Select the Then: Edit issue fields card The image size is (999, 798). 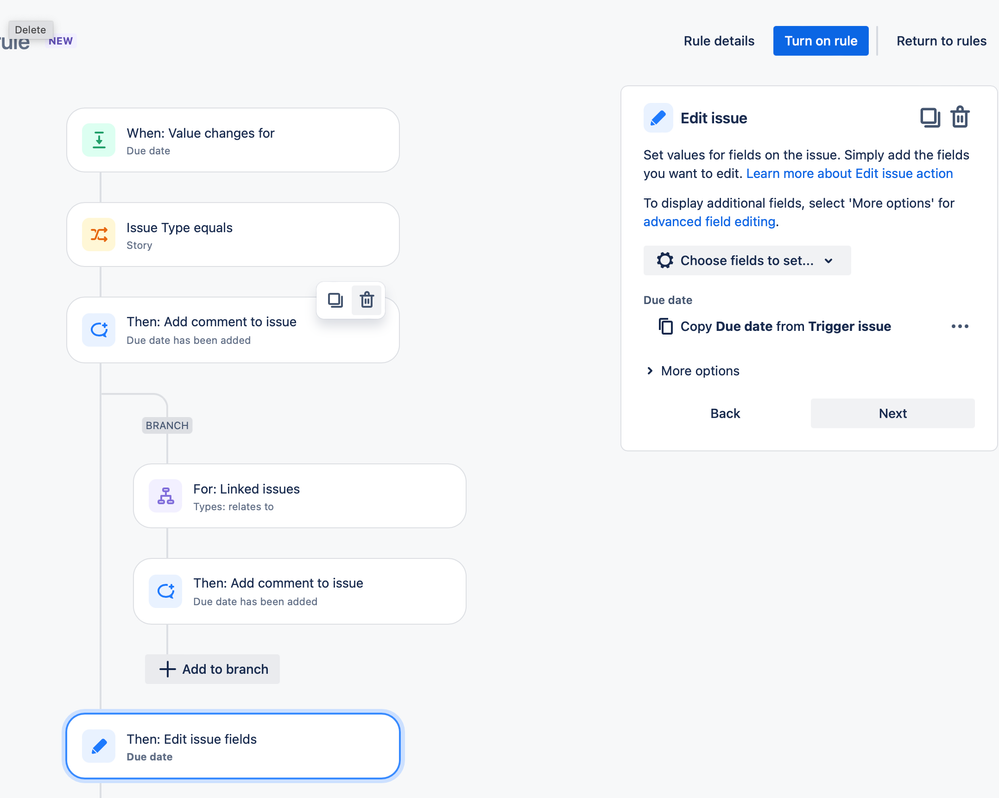tap(233, 746)
